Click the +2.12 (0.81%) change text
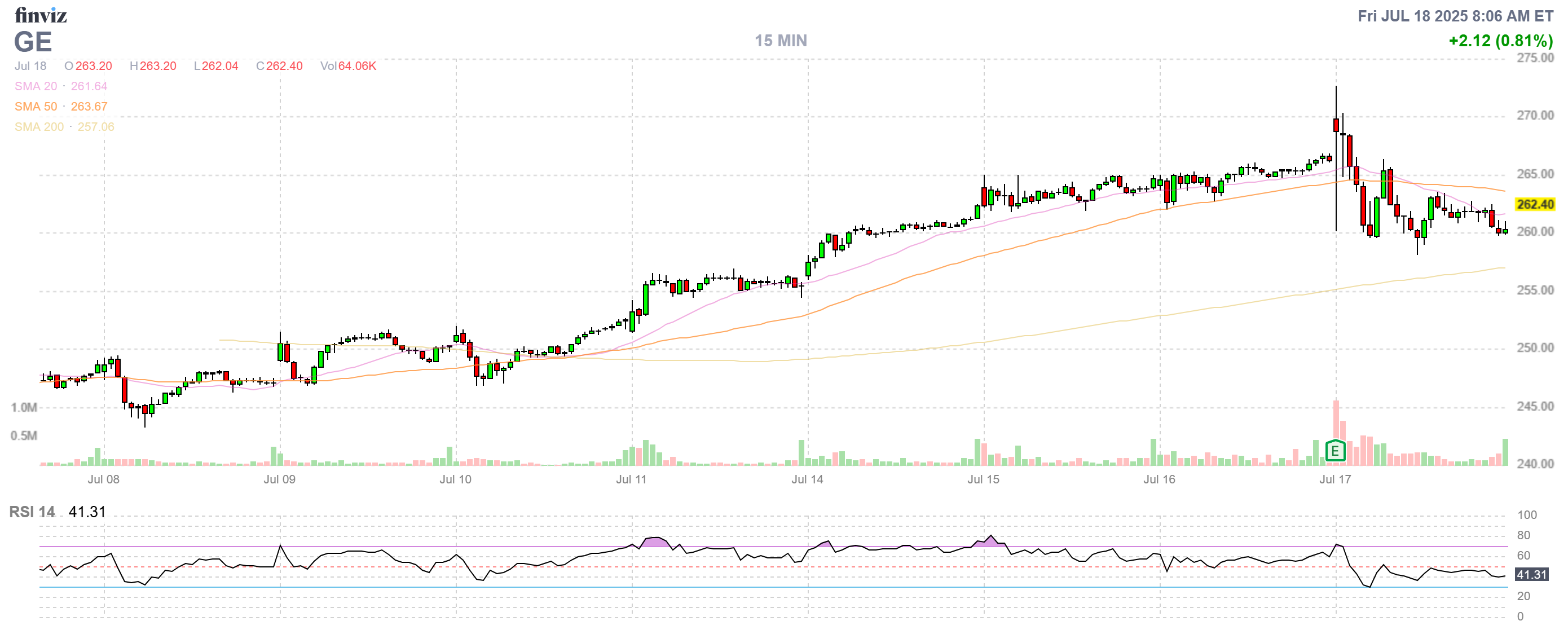The image size is (1568, 634). pos(1500,41)
